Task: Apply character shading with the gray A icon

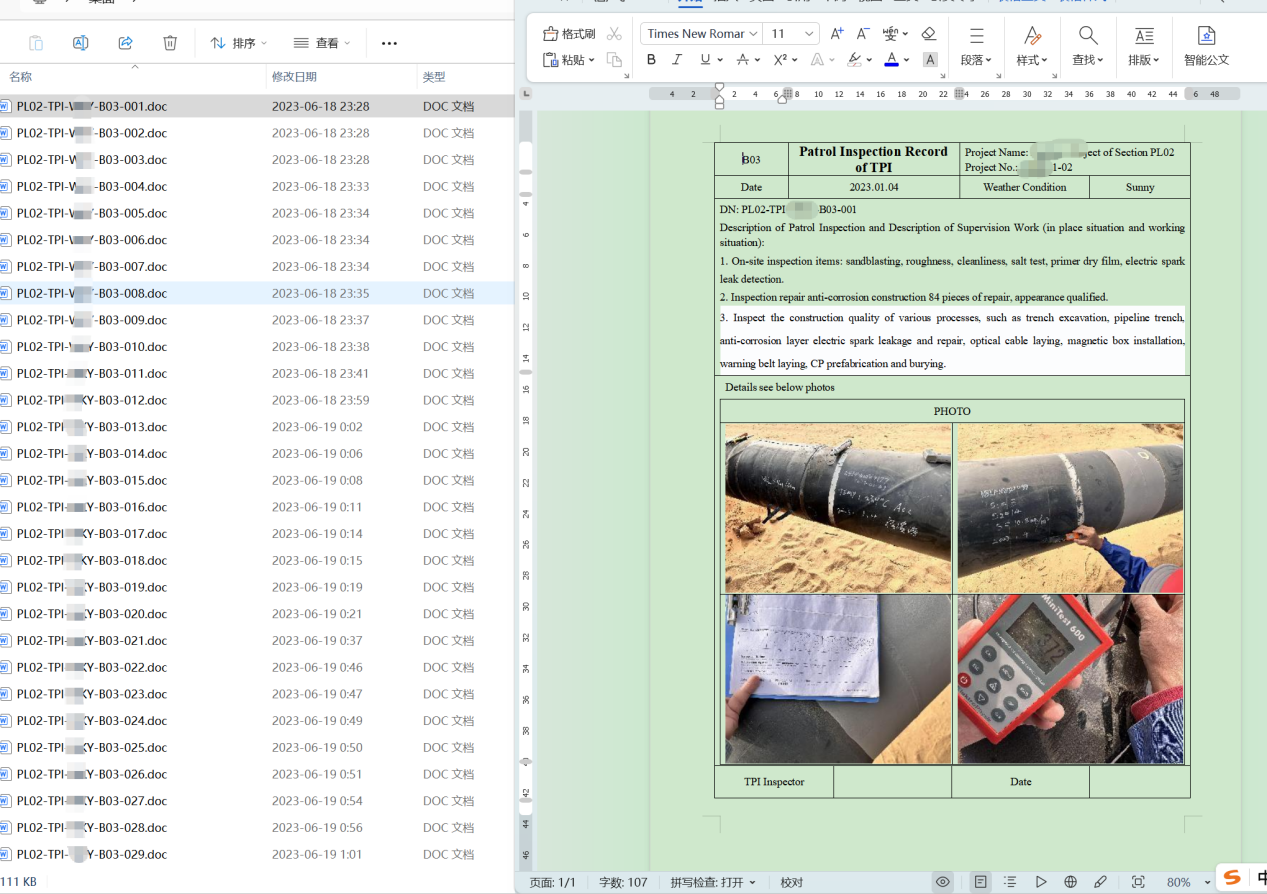Action: (x=930, y=60)
